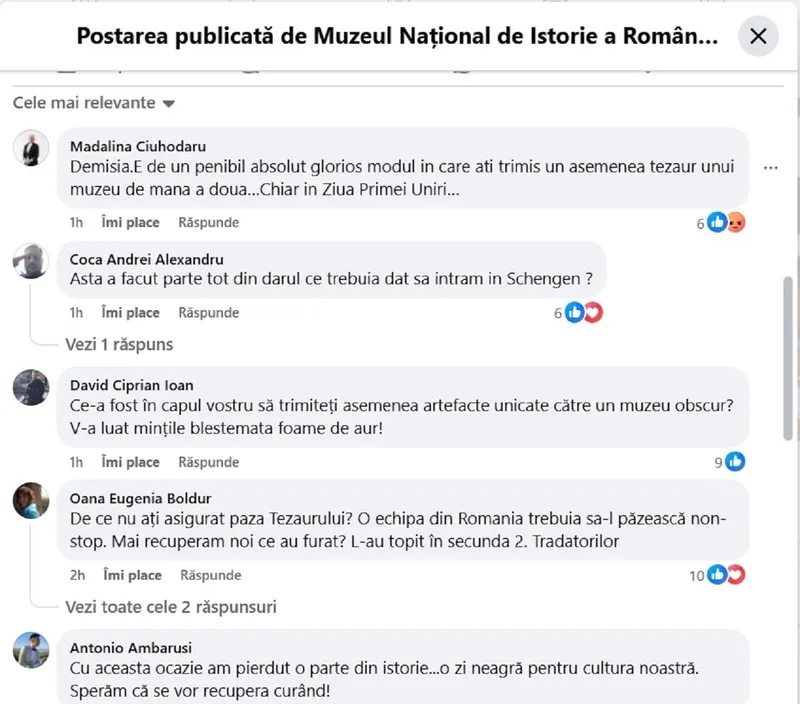Expand 'Vezi toate cele 2 răspunsuri'
The height and width of the screenshot is (704, 800).
tap(171, 607)
